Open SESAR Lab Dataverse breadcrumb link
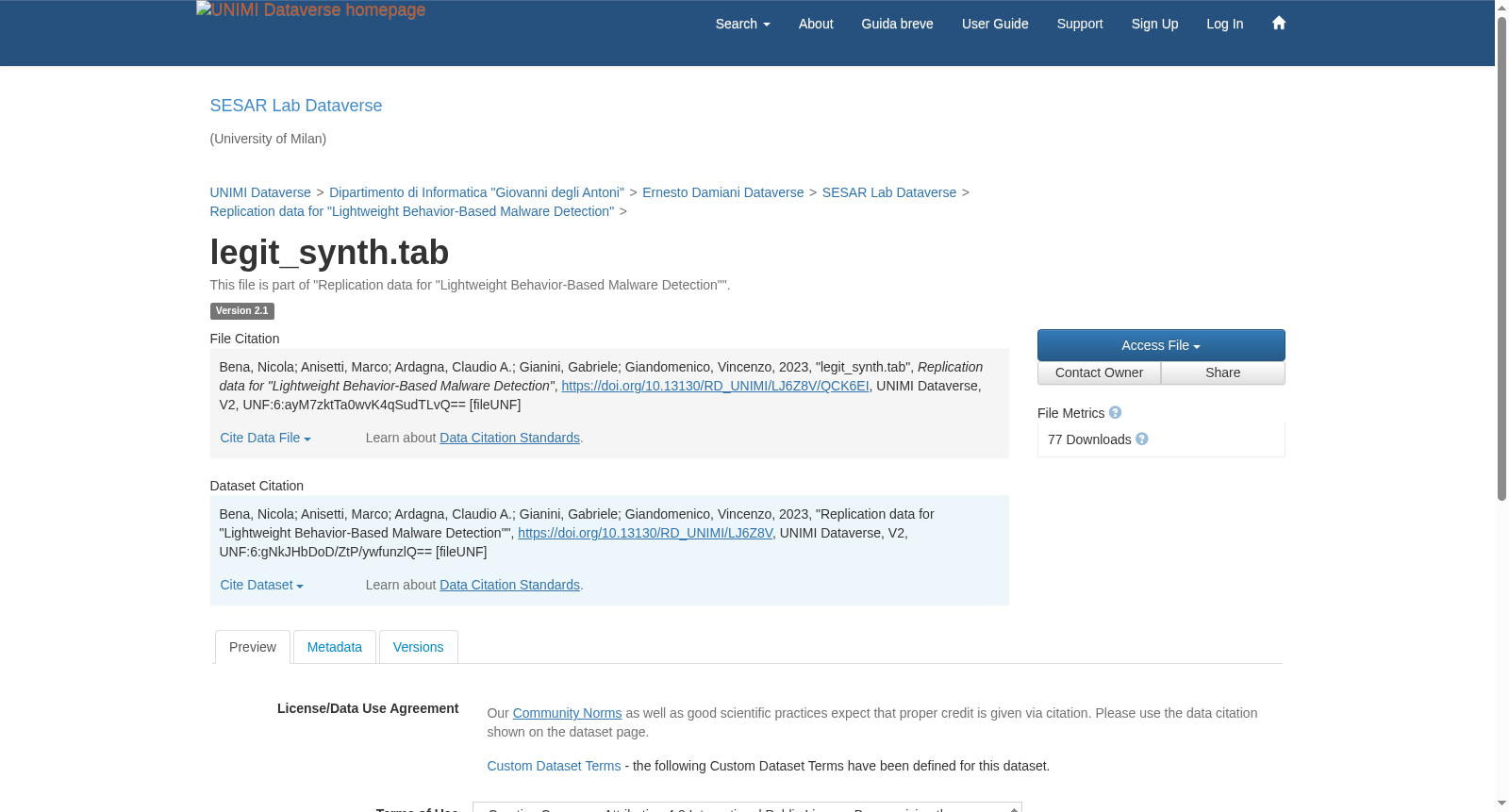Screen dimensions: 1509x812 (x=889, y=192)
